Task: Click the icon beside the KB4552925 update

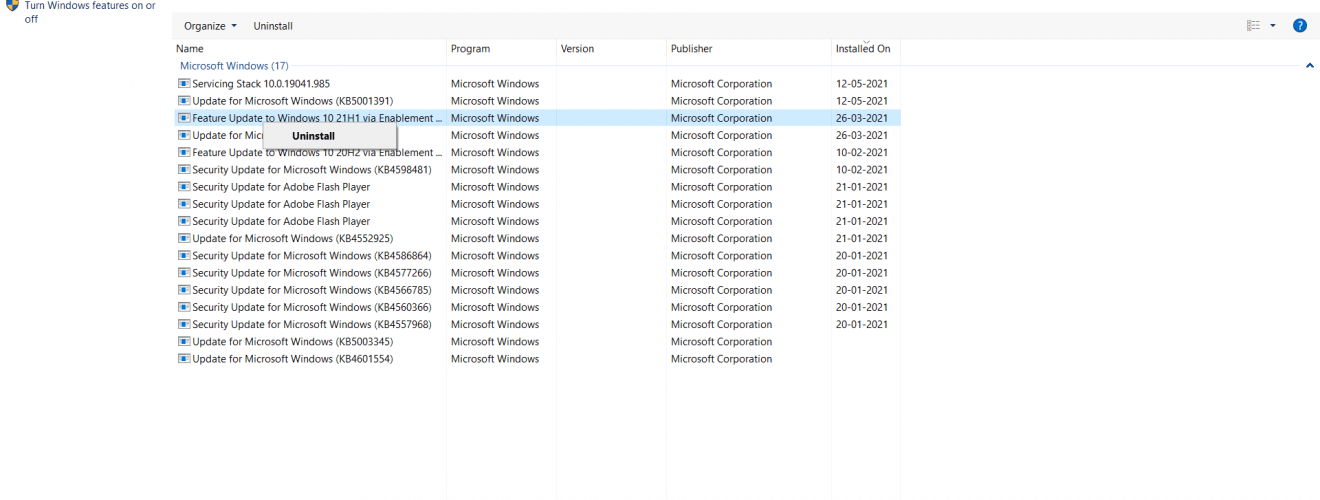Action: (184, 239)
